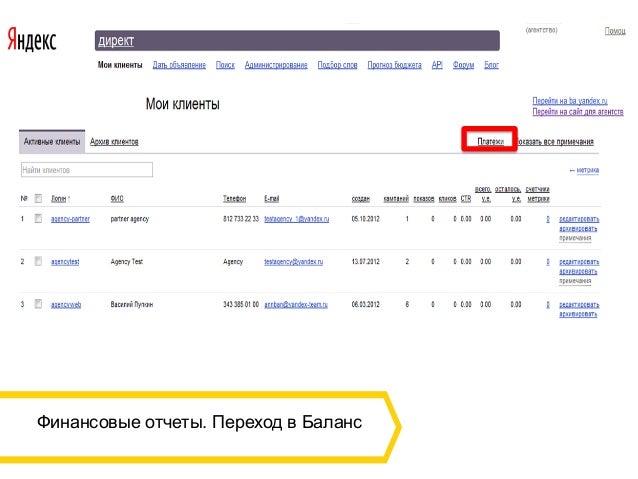Sort table by показов column
The image size is (638, 479).
click(x=424, y=199)
